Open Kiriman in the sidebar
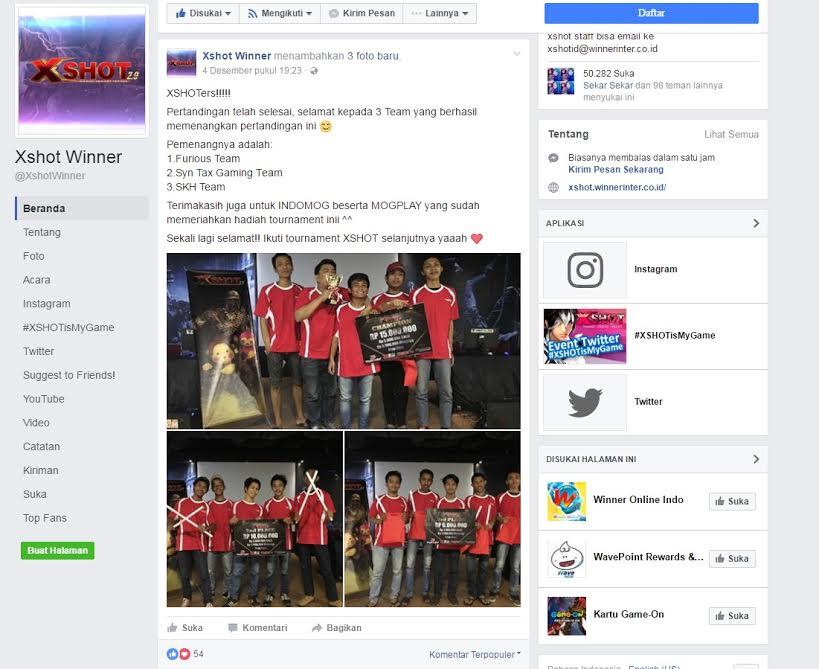Viewport: 819px width, 669px height. (40, 470)
